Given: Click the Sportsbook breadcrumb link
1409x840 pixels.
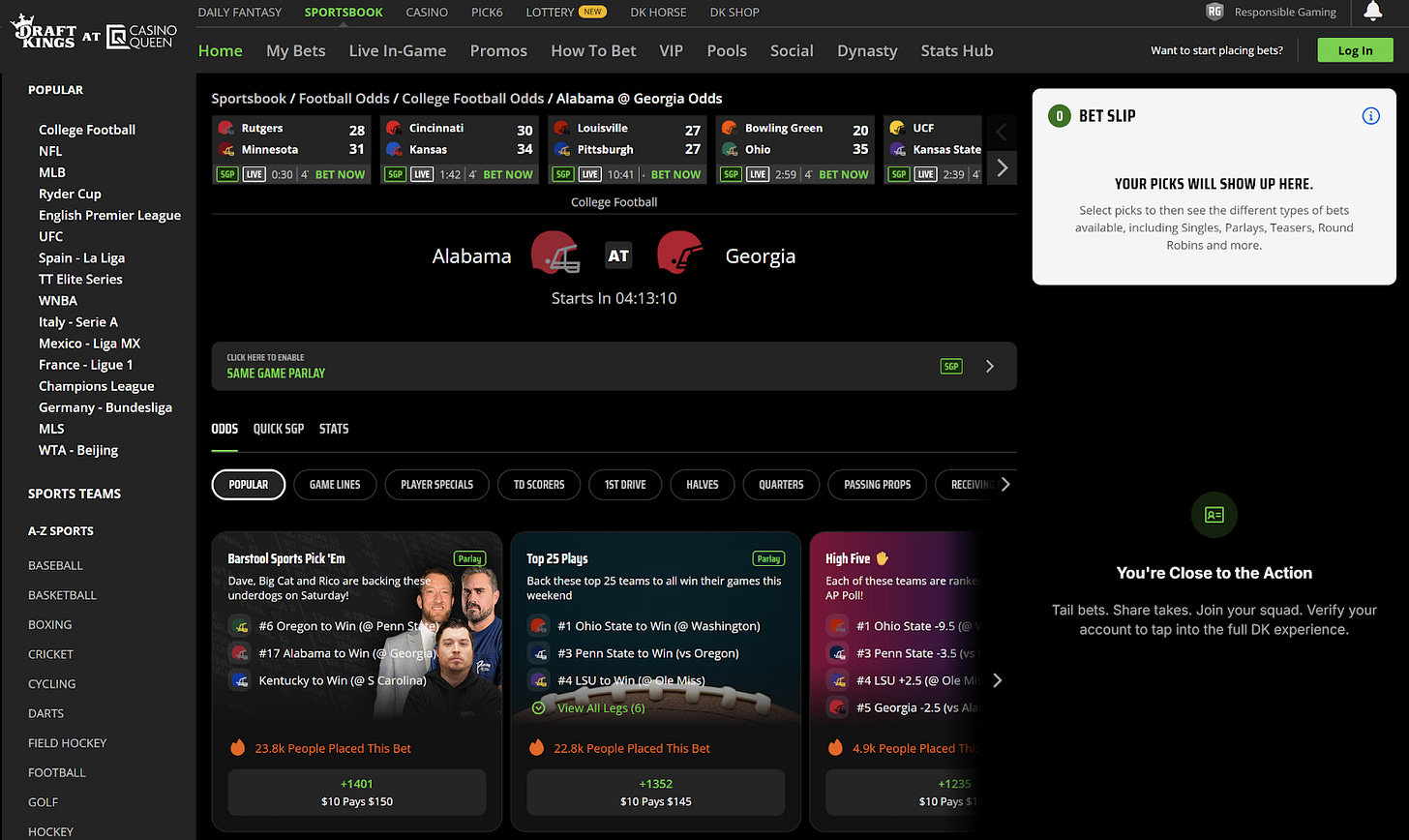Looking at the screenshot, I should pyautogui.click(x=249, y=98).
